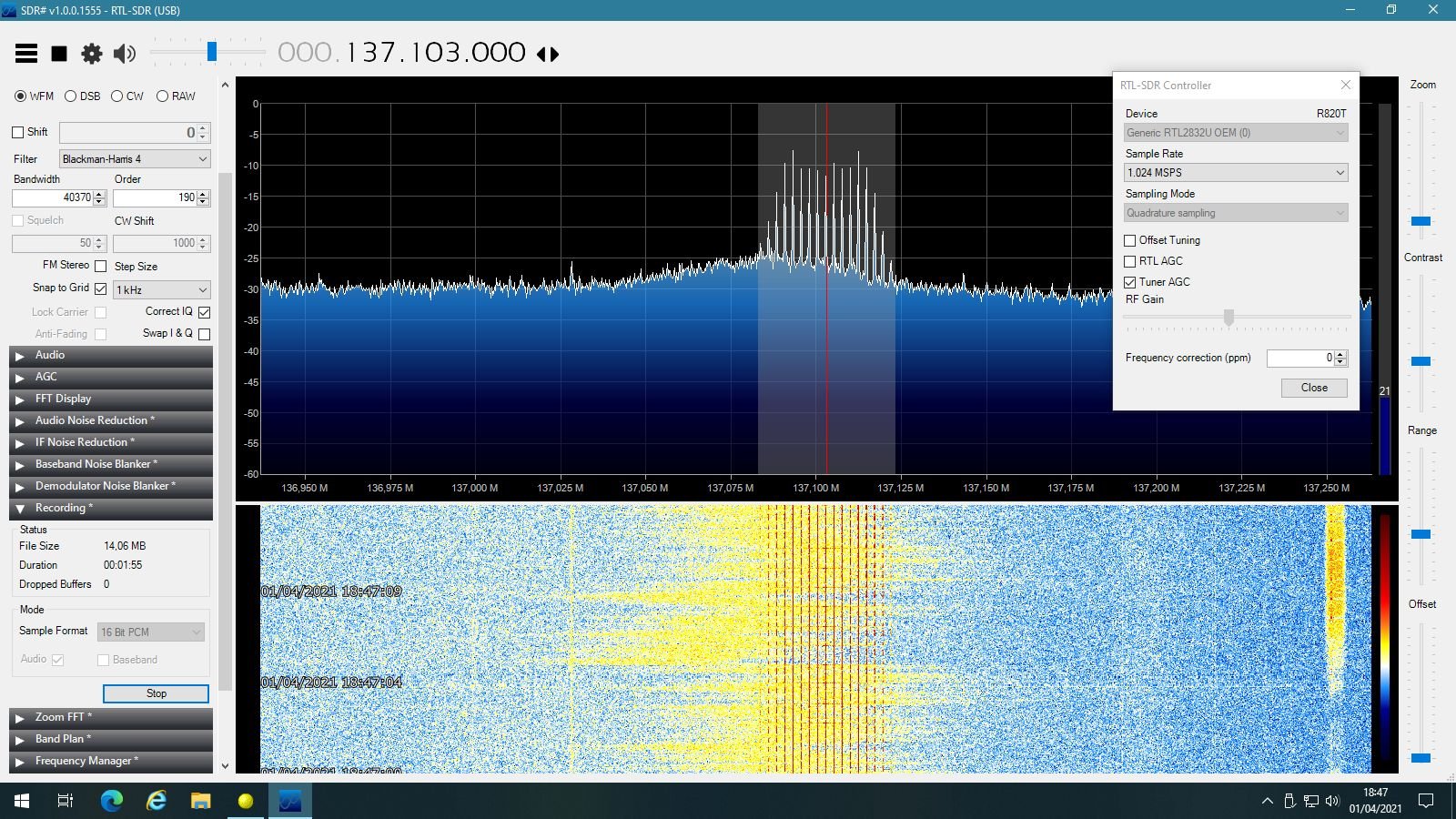This screenshot has height=819, width=1456.
Task: Expand the Band Plan panel
Action: click(x=111, y=739)
